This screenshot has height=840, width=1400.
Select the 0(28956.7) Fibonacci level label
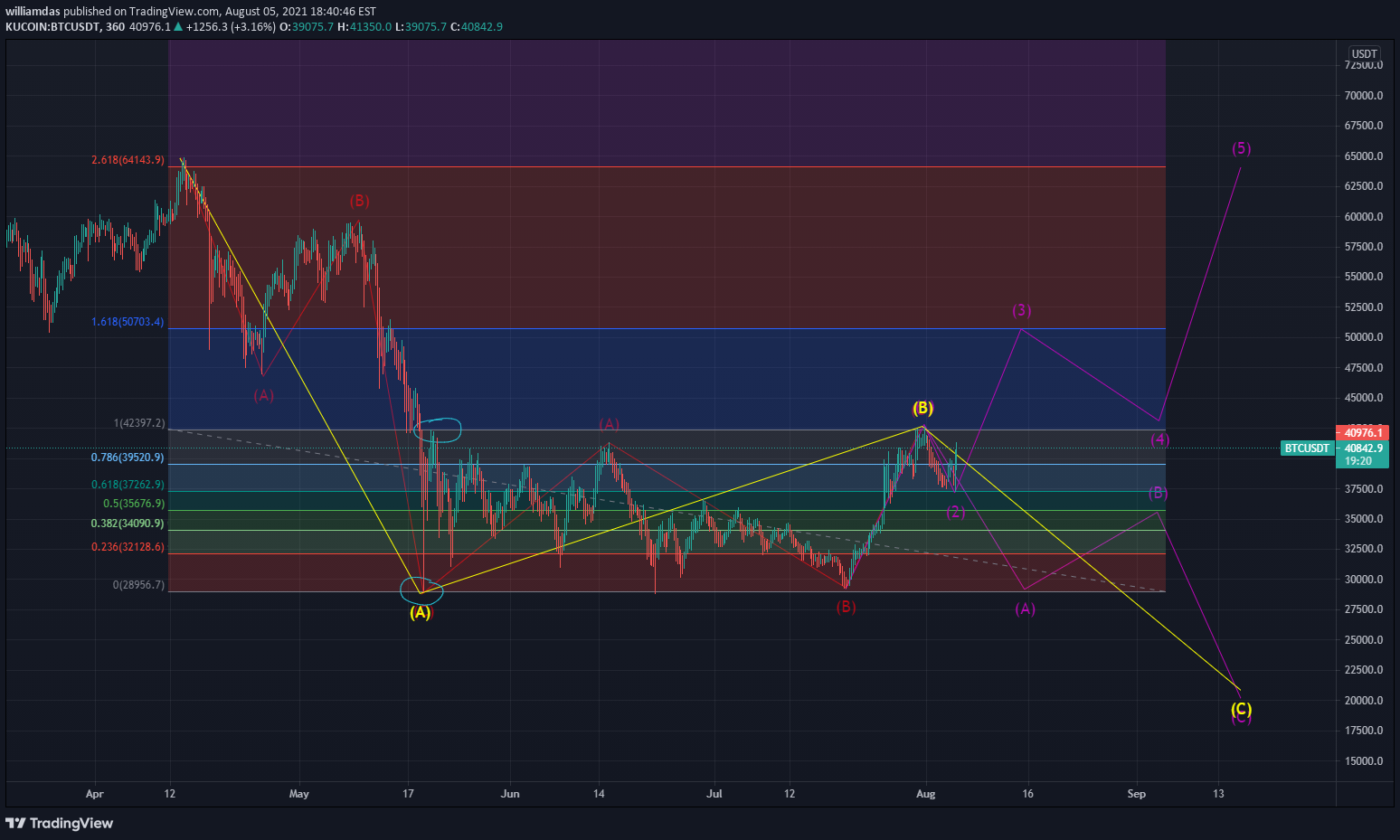click(138, 585)
